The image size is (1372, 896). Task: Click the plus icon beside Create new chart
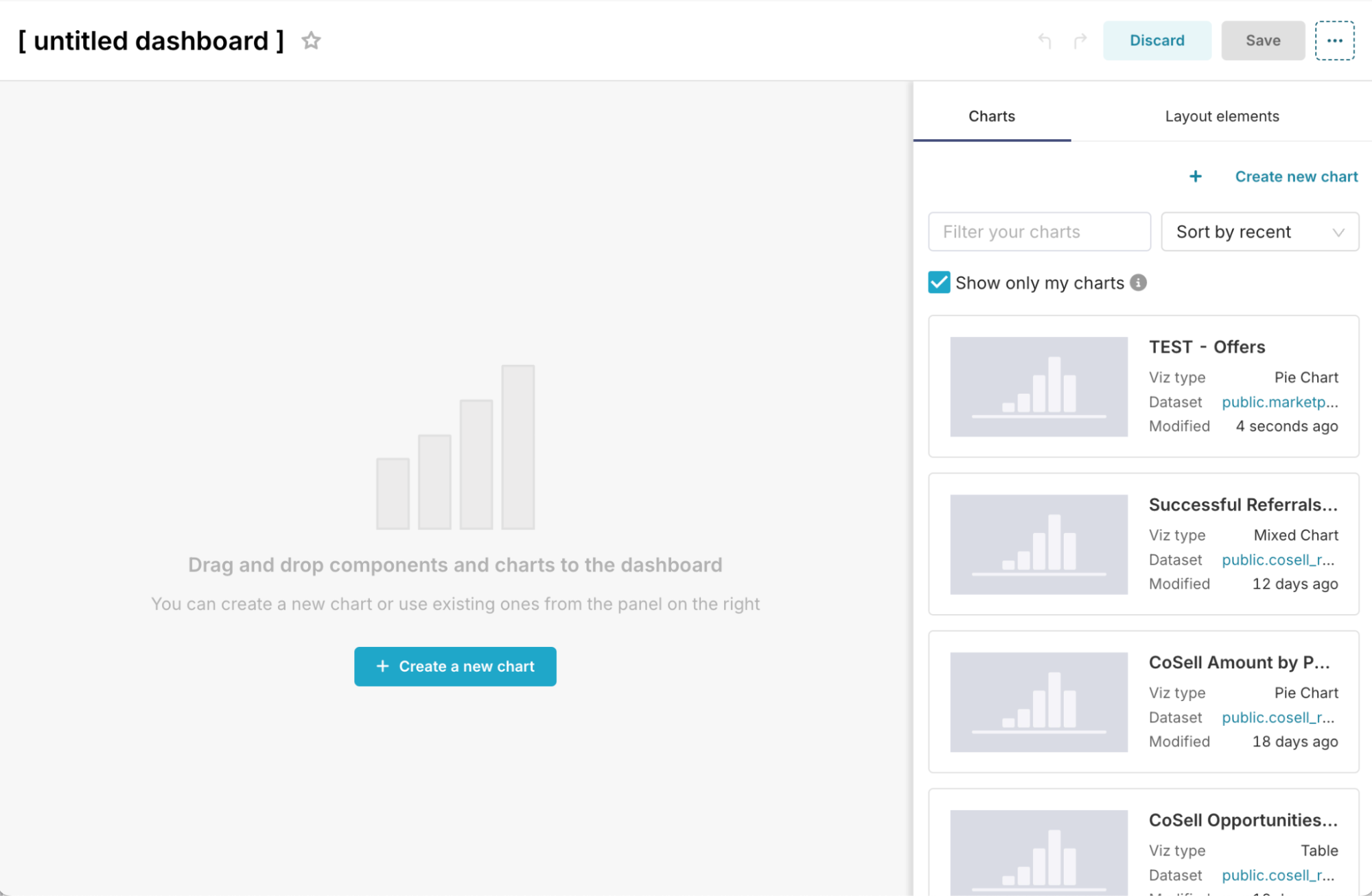(1195, 176)
